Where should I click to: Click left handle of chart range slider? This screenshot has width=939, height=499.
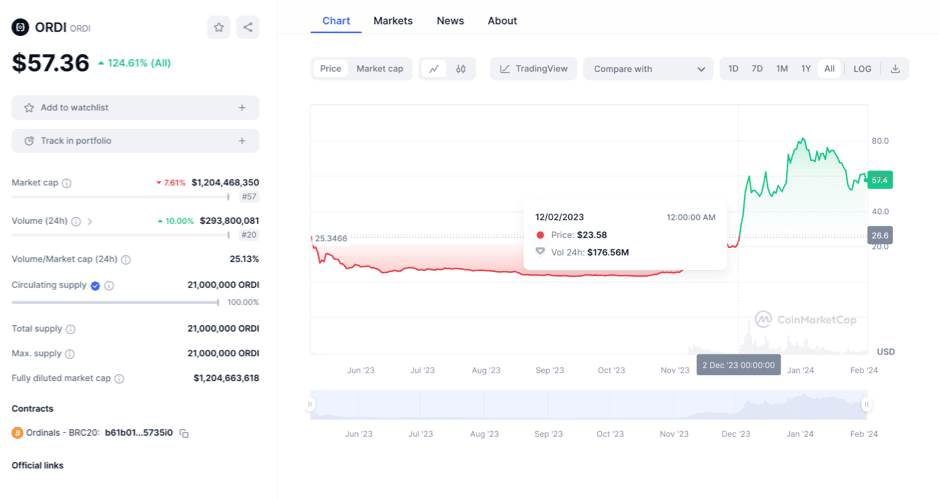(x=311, y=405)
